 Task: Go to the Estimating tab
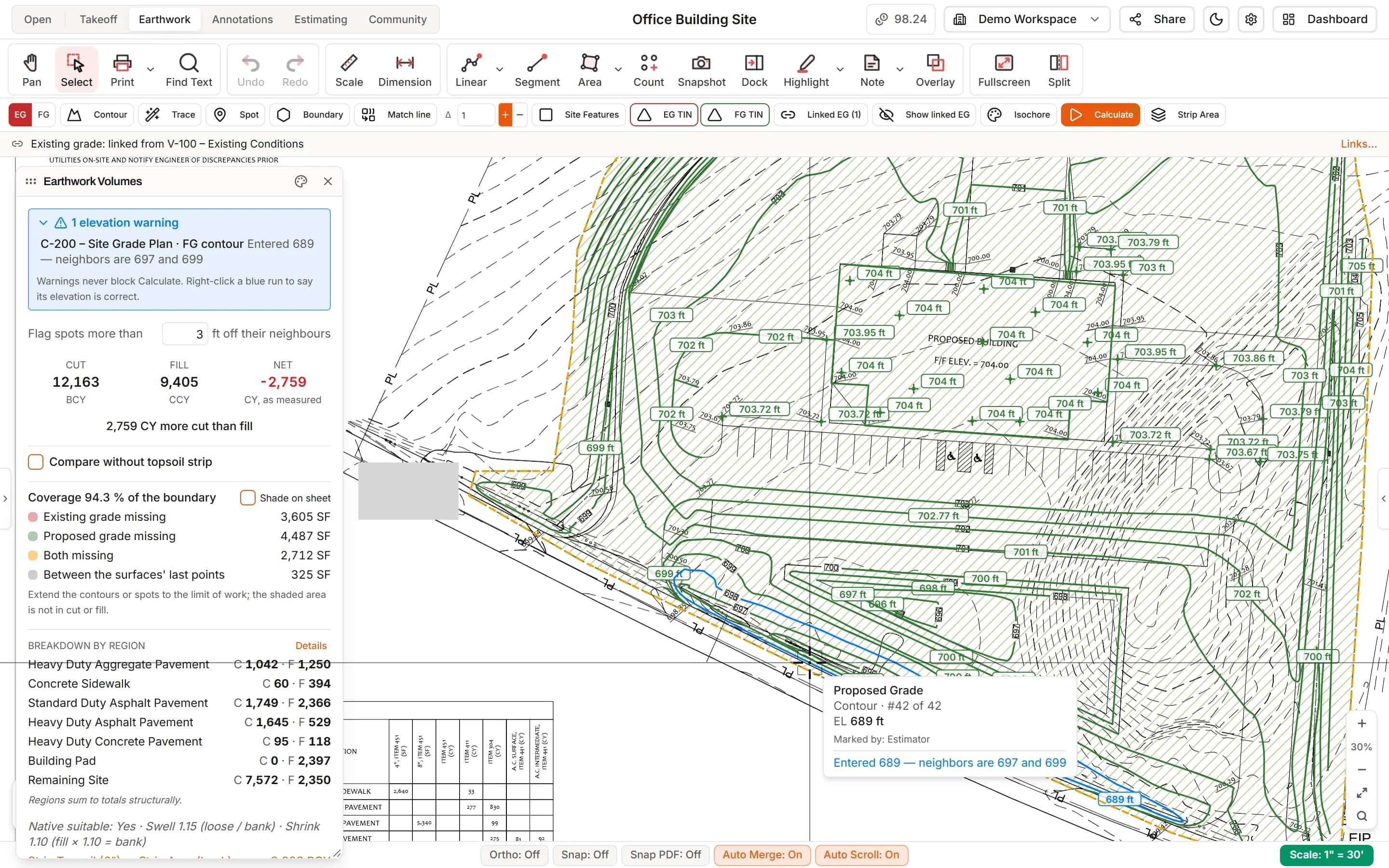320,19
